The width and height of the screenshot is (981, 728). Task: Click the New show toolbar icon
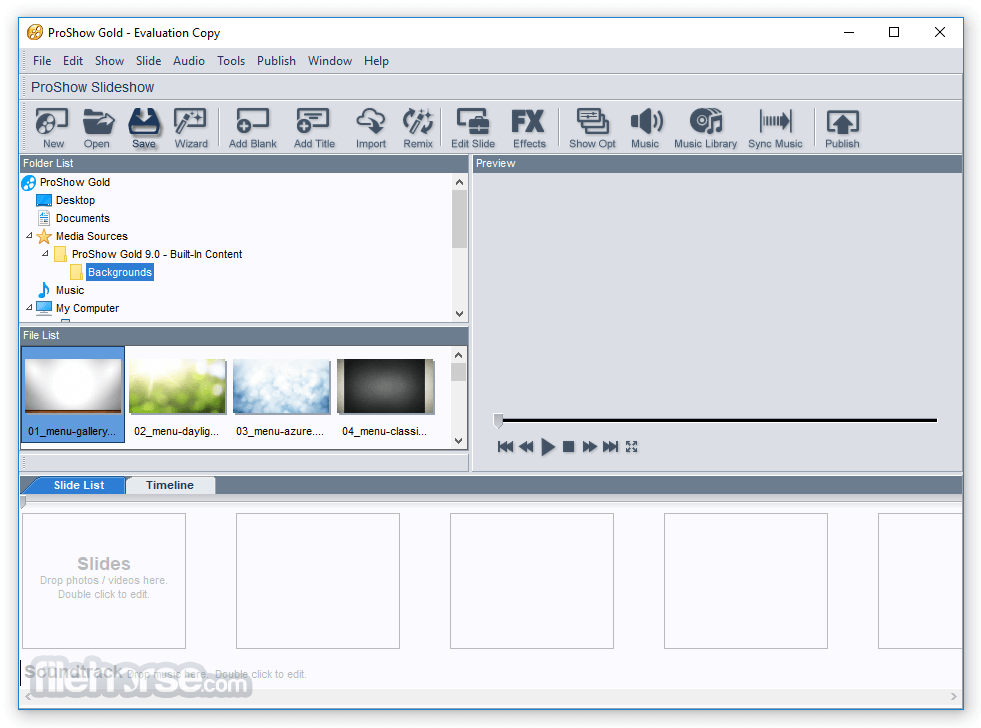[52, 128]
